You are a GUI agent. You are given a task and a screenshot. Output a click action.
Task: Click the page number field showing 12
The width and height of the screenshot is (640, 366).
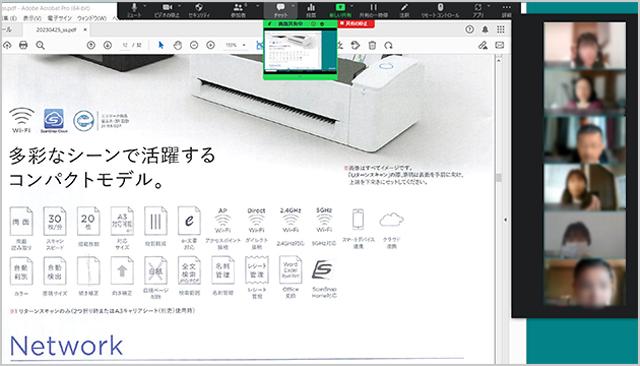pyautogui.click(x=125, y=45)
